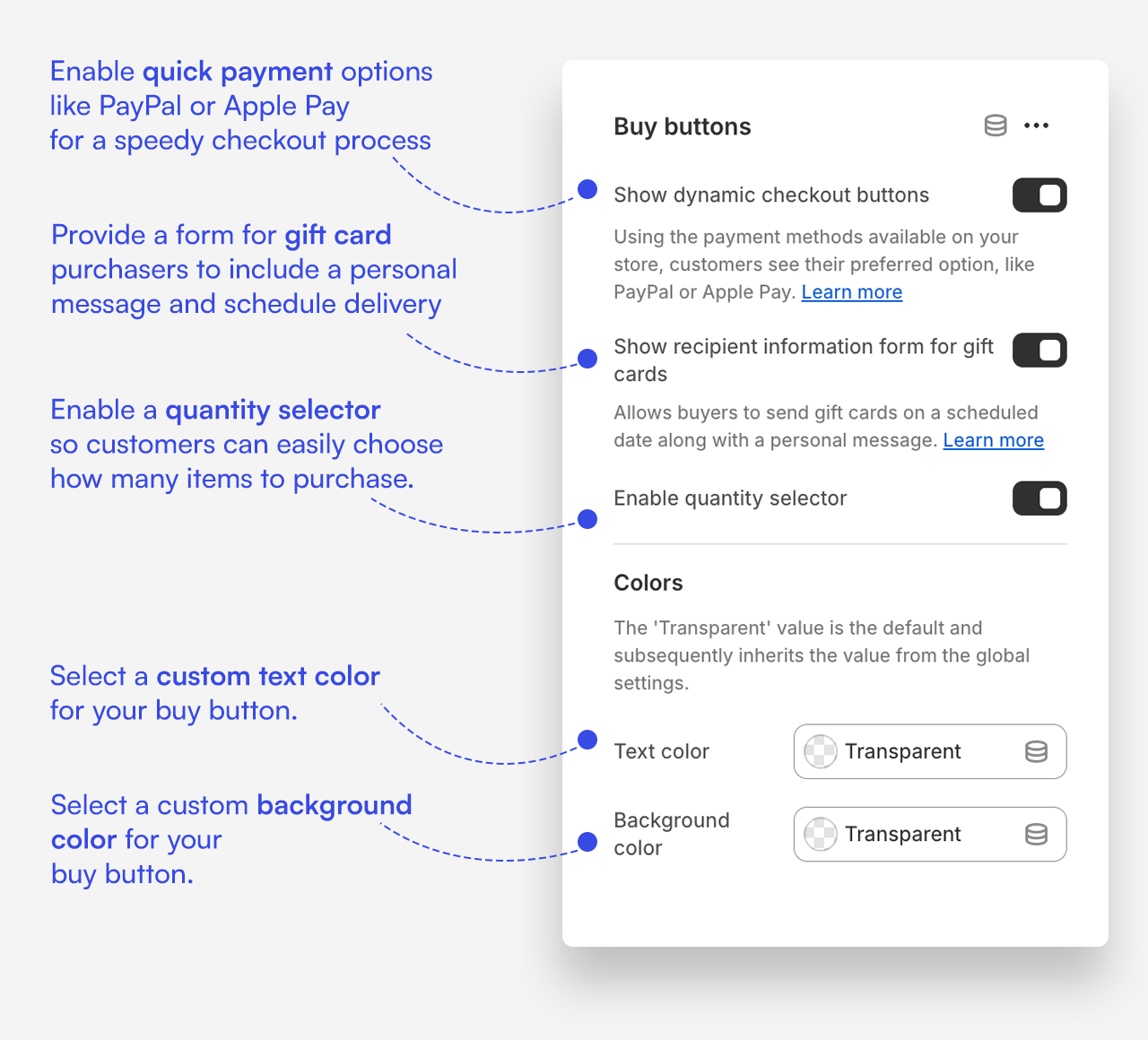The image size is (1148, 1040).
Task: Click the database icon in Text color field
Action: 1036,751
